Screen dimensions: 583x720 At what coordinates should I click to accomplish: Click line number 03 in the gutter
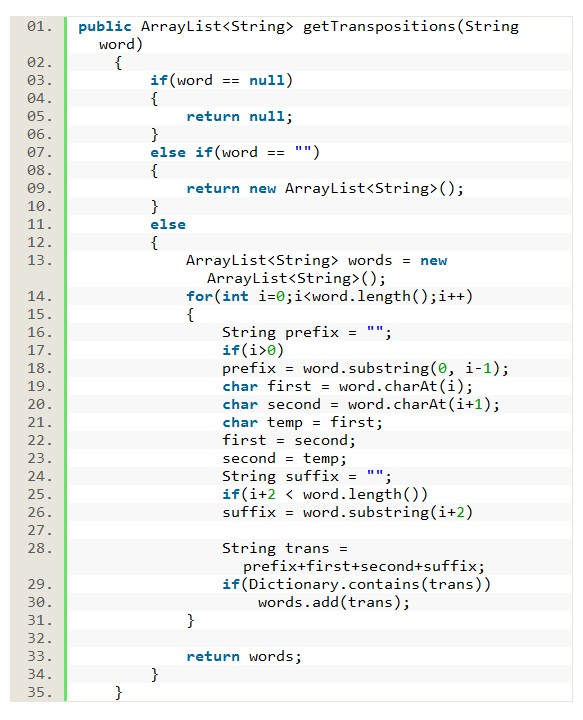click(39, 80)
